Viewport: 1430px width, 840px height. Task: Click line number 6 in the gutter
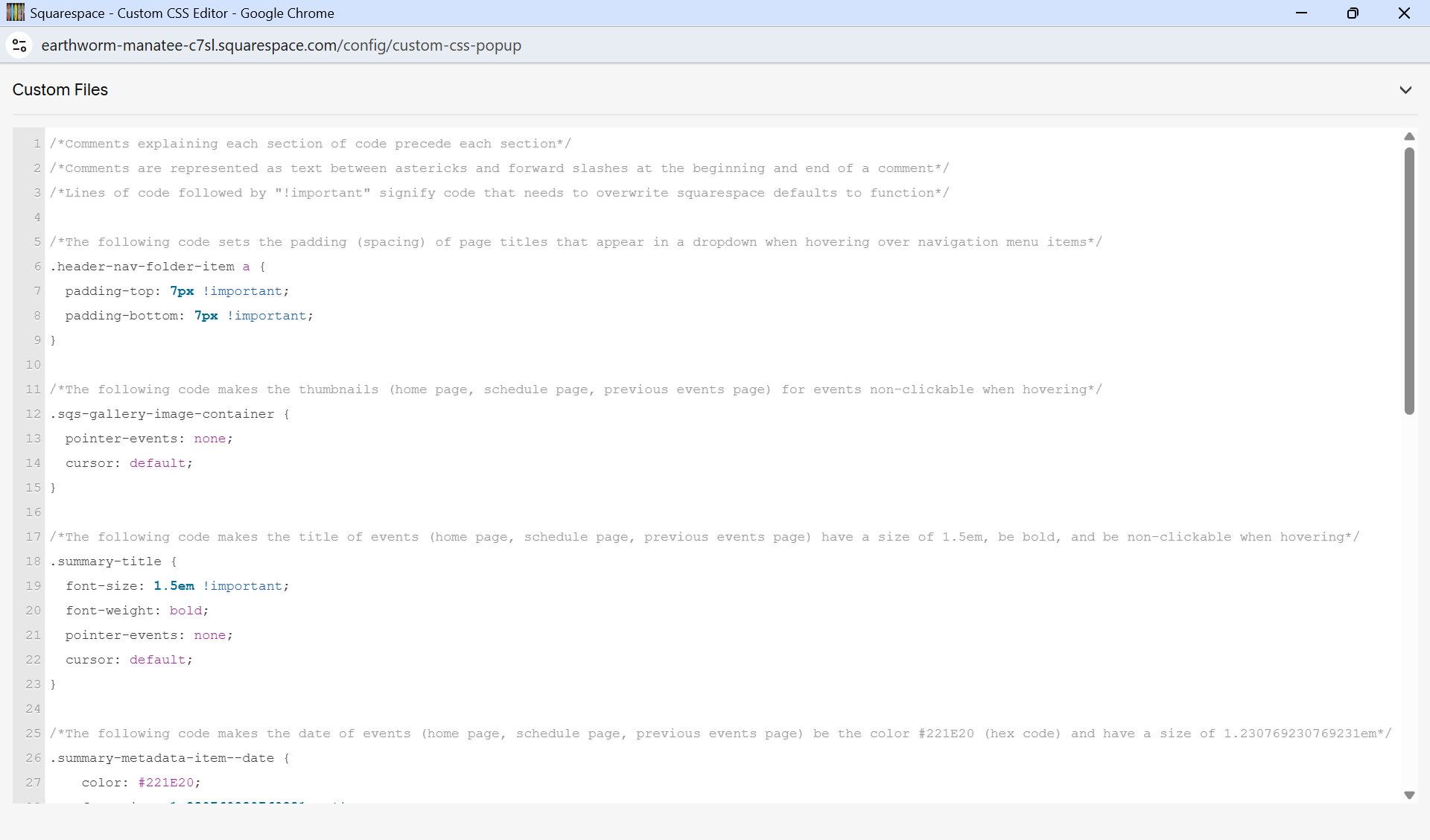[37, 267]
